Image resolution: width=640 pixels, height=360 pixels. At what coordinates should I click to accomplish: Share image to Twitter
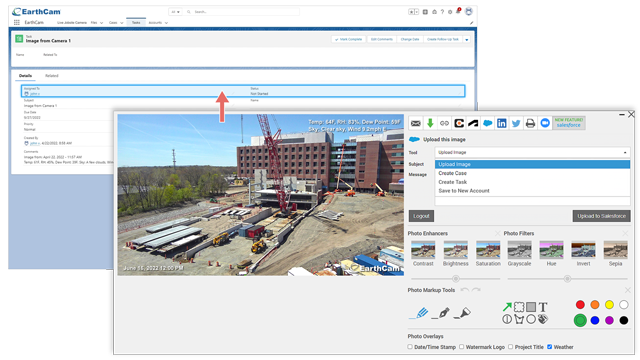pos(516,123)
